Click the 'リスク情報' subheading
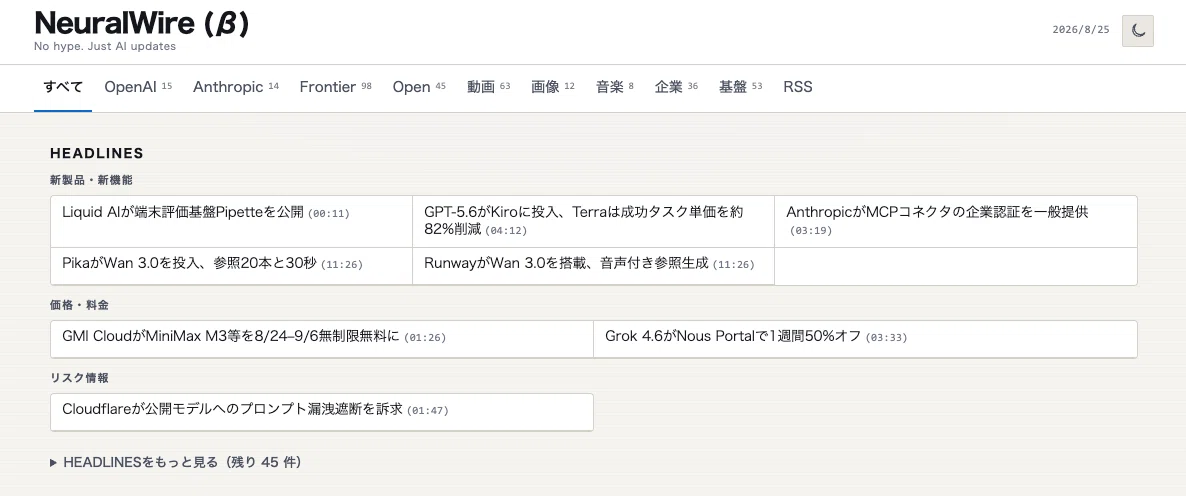This screenshot has width=1186, height=496. click(x=79, y=377)
